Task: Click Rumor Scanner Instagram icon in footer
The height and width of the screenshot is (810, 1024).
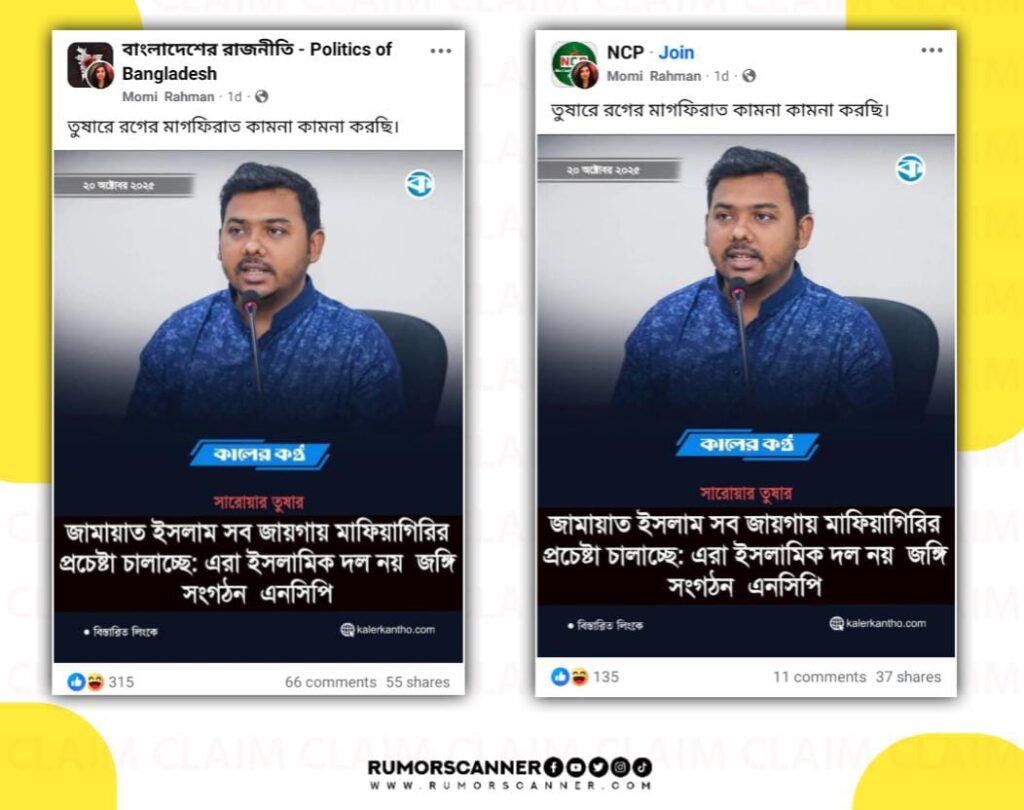Action: coord(620,767)
